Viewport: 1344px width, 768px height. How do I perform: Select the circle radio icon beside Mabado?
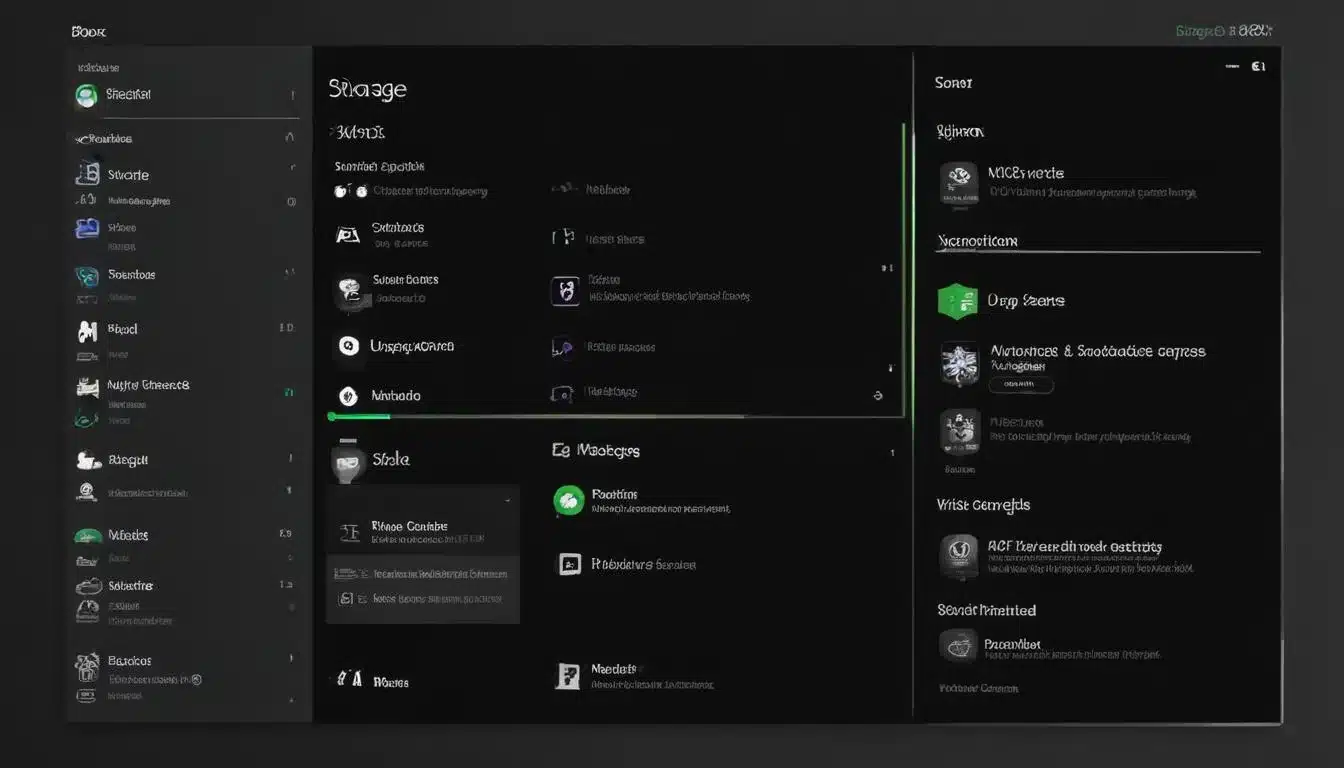(x=348, y=396)
